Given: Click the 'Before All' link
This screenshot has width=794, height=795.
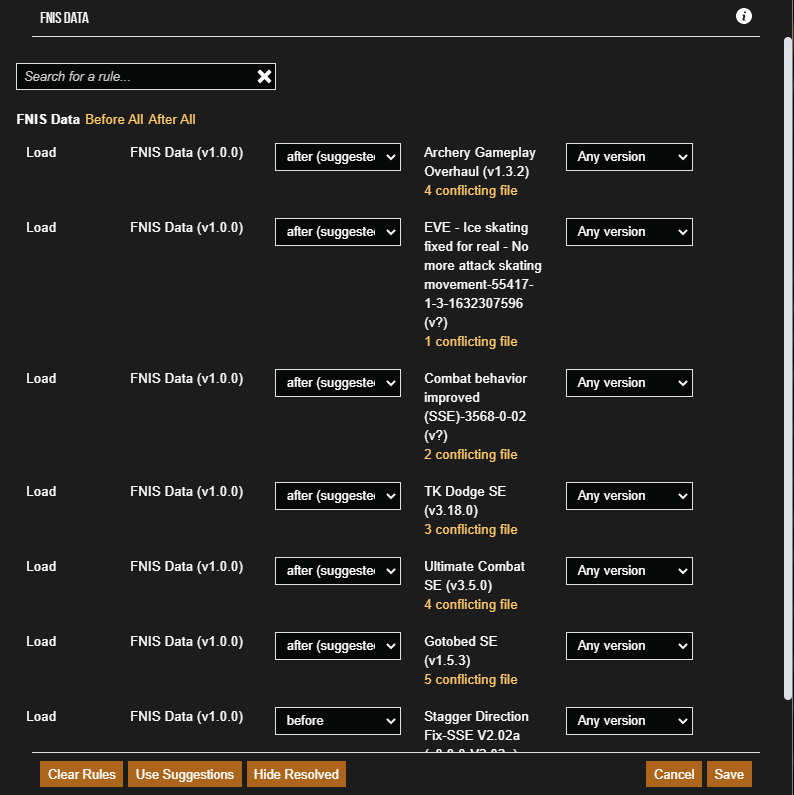Looking at the screenshot, I should [114, 119].
